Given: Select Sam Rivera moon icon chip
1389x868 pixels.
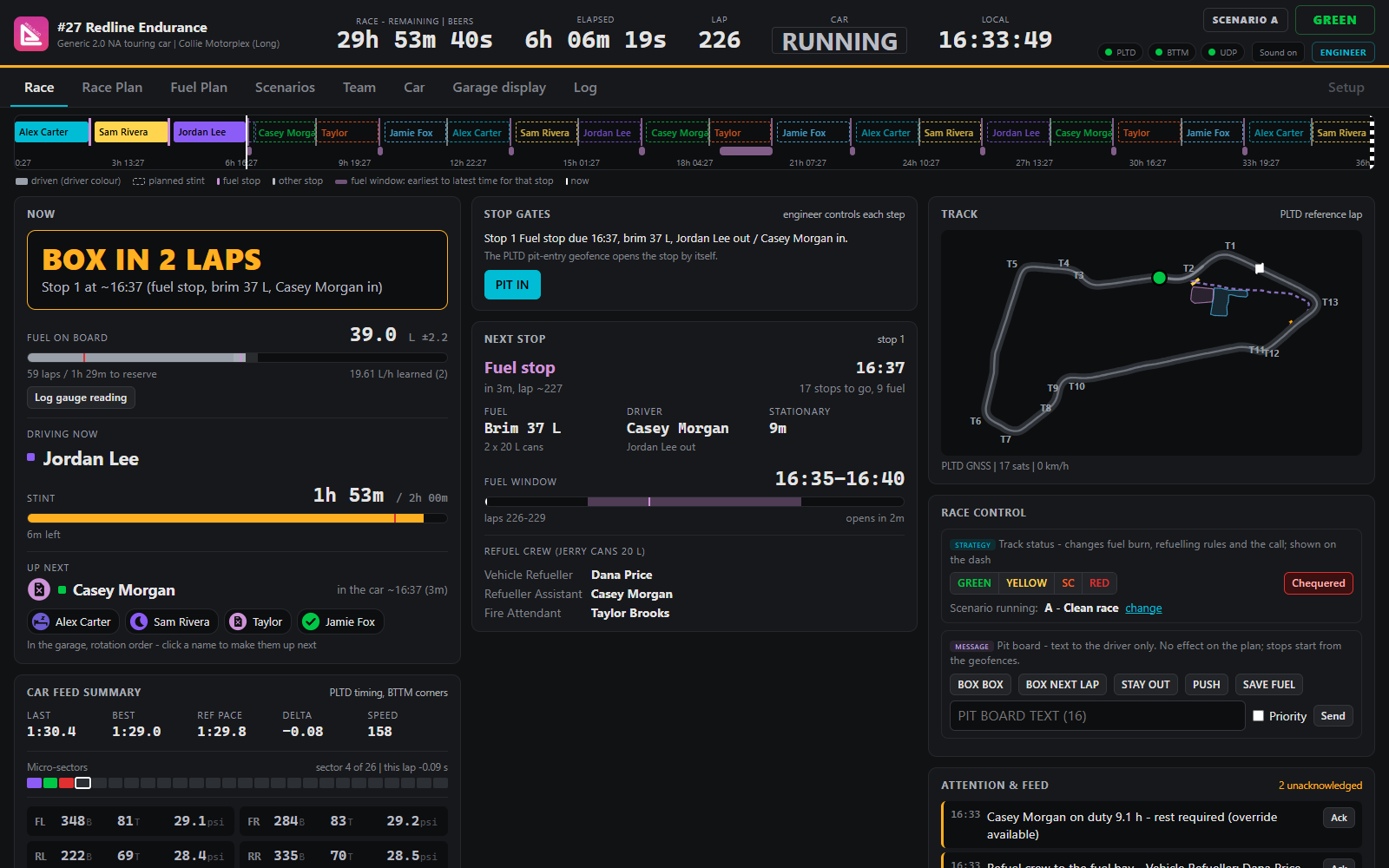Looking at the screenshot, I should pos(172,621).
